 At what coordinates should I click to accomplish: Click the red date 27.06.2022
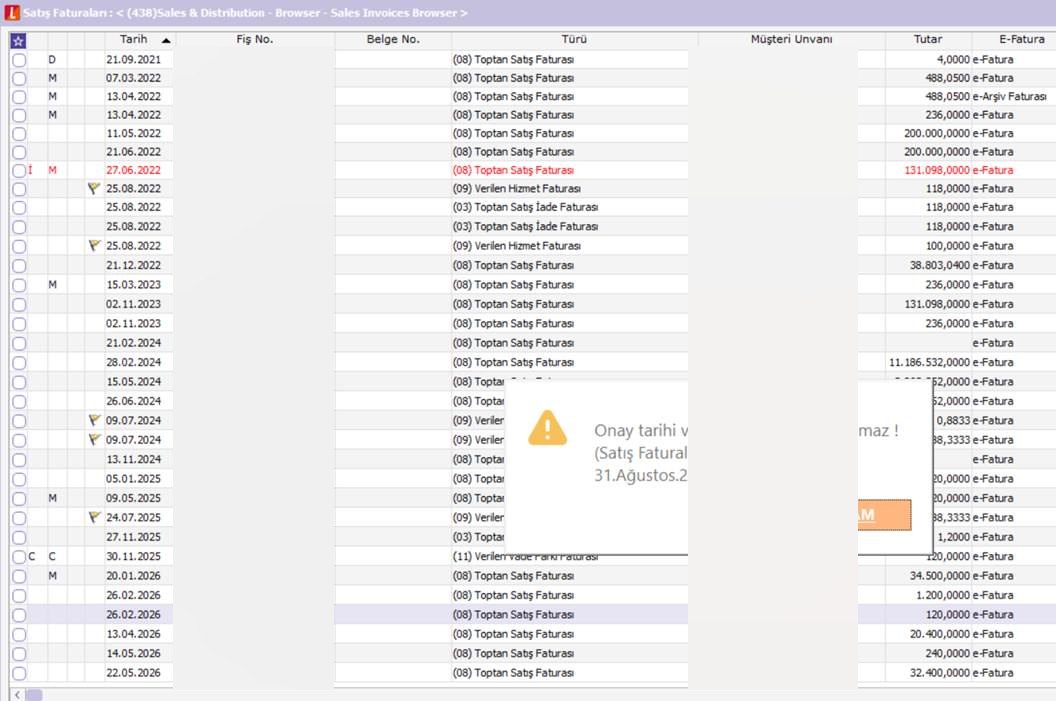click(133, 170)
